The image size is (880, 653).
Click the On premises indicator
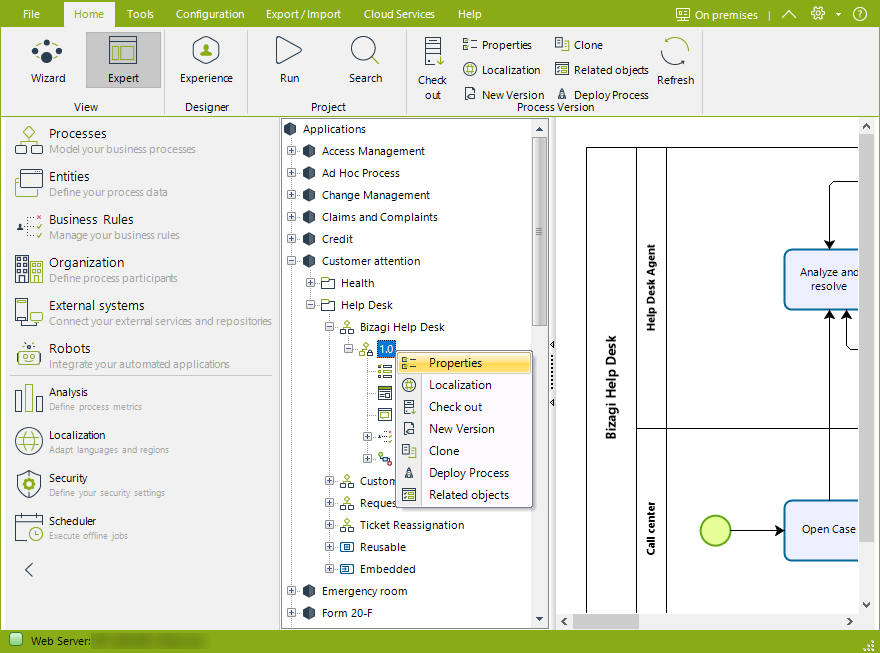click(x=716, y=15)
